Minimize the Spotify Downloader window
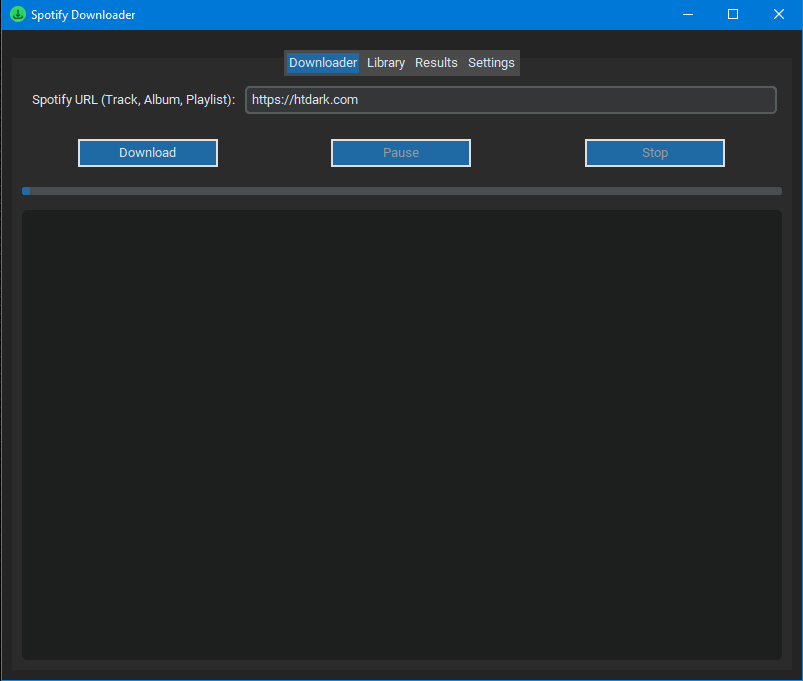Screen dimensions: 803x681 click(688, 14)
